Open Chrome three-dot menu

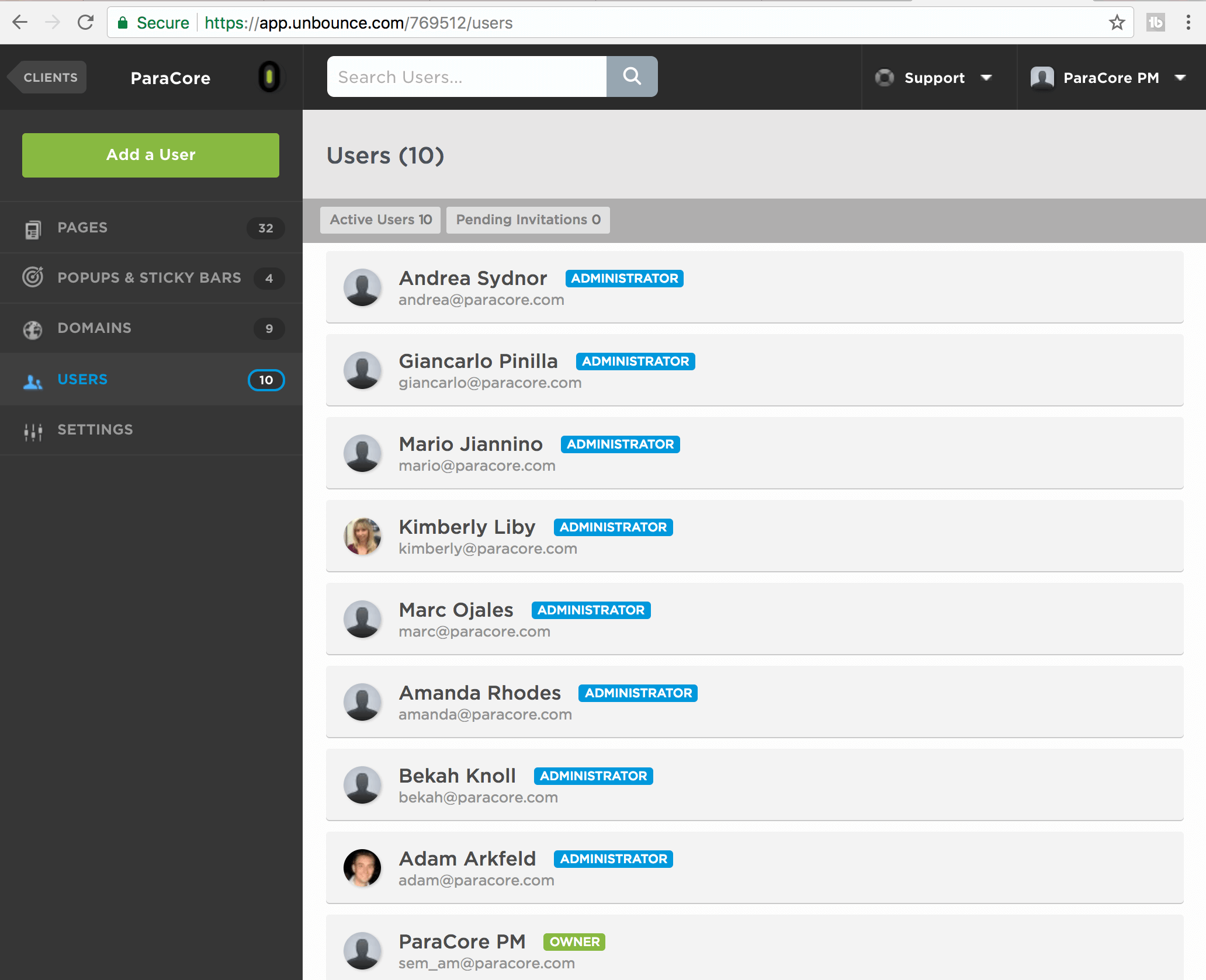tap(1188, 23)
